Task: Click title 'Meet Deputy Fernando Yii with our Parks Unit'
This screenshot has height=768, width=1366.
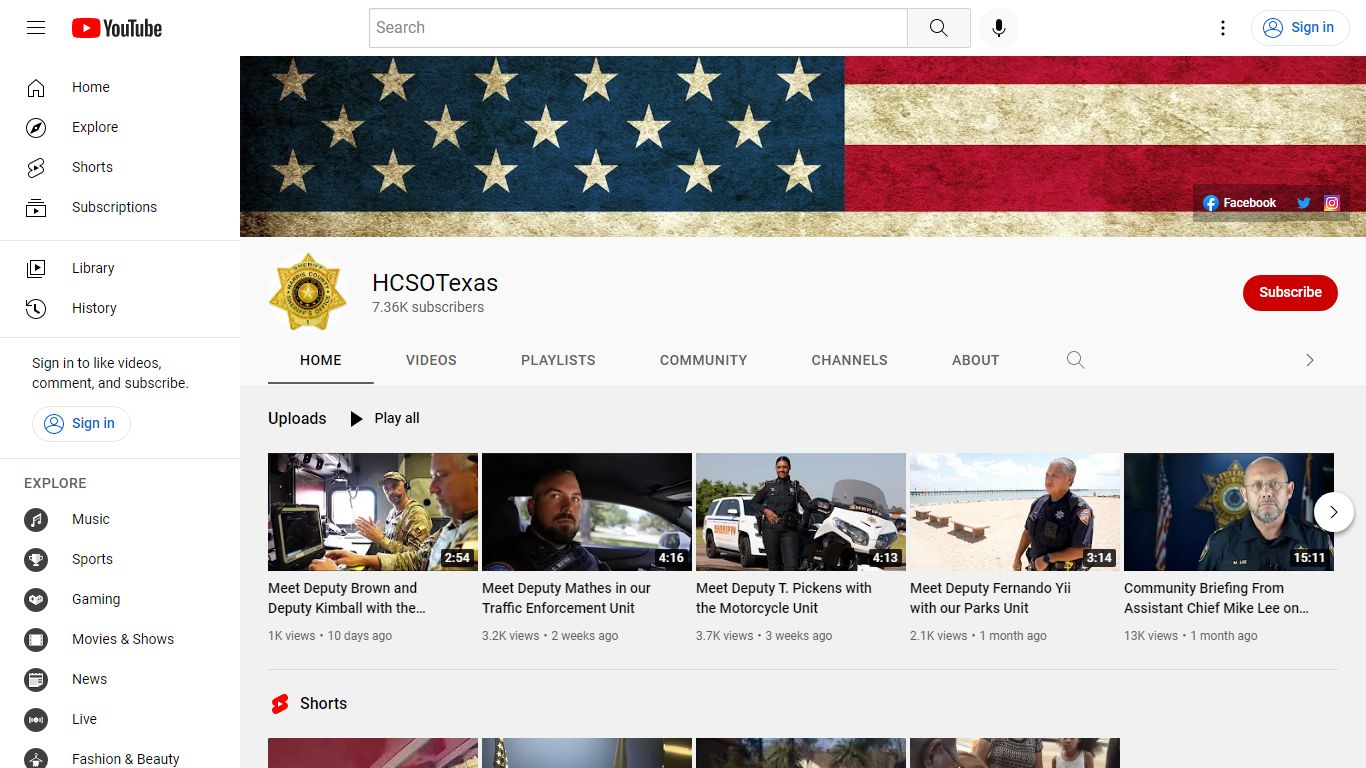Action: pos(991,598)
